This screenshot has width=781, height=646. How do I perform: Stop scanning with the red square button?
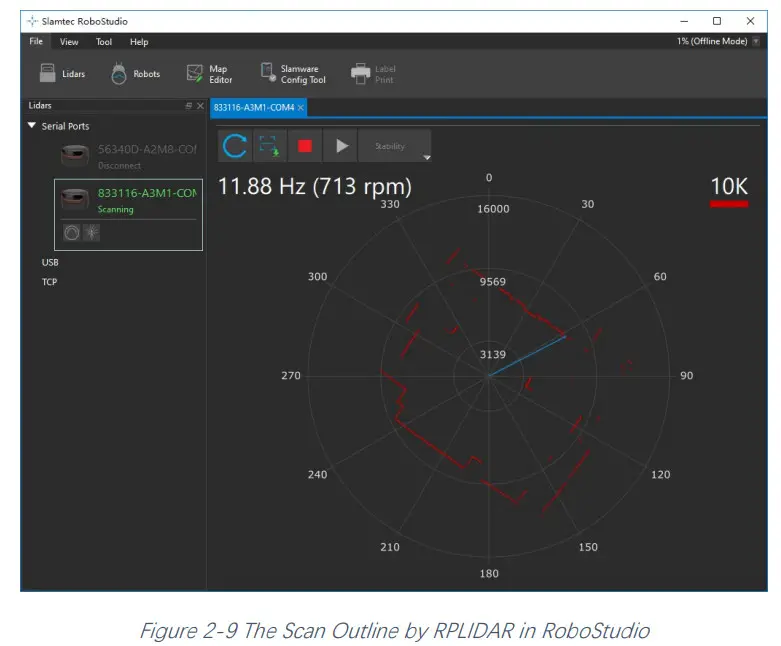click(x=305, y=146)
